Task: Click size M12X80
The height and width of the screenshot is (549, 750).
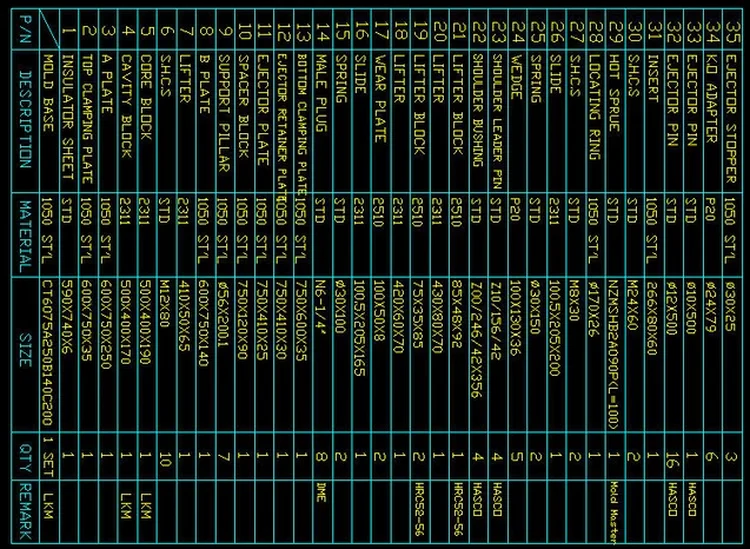Action: (x=165, y=303)
